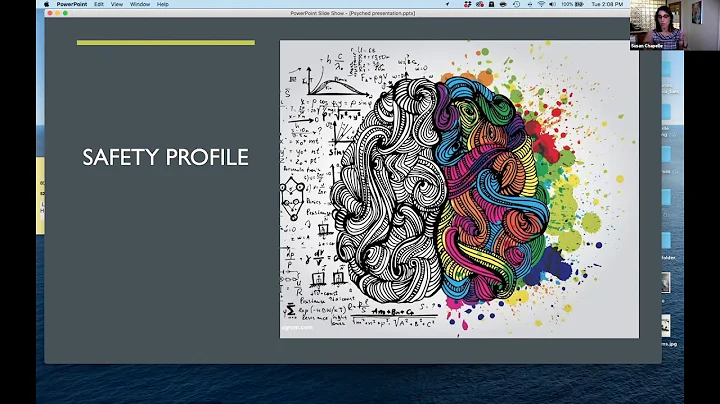Open the Help menu

click(163, 4)
